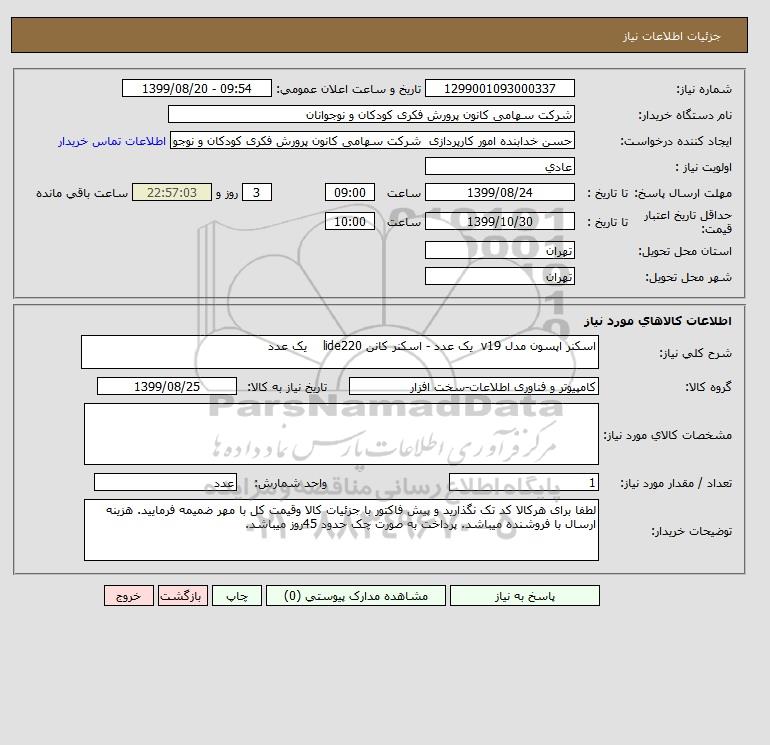
Task: Click the استان محل تحویل field تهران
Action: tap(499, 250)
